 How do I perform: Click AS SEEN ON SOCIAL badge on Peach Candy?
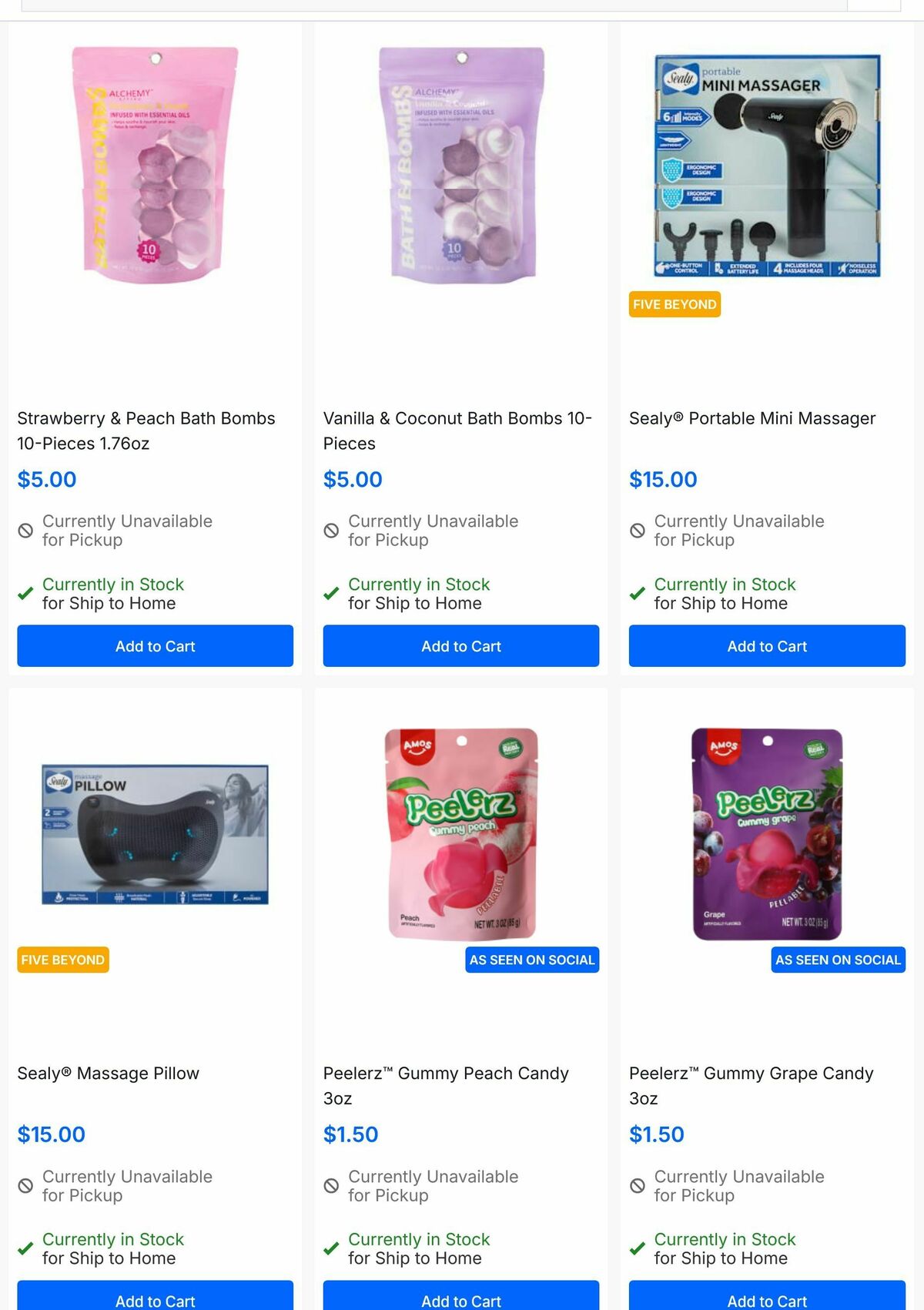tap(532, 960)
